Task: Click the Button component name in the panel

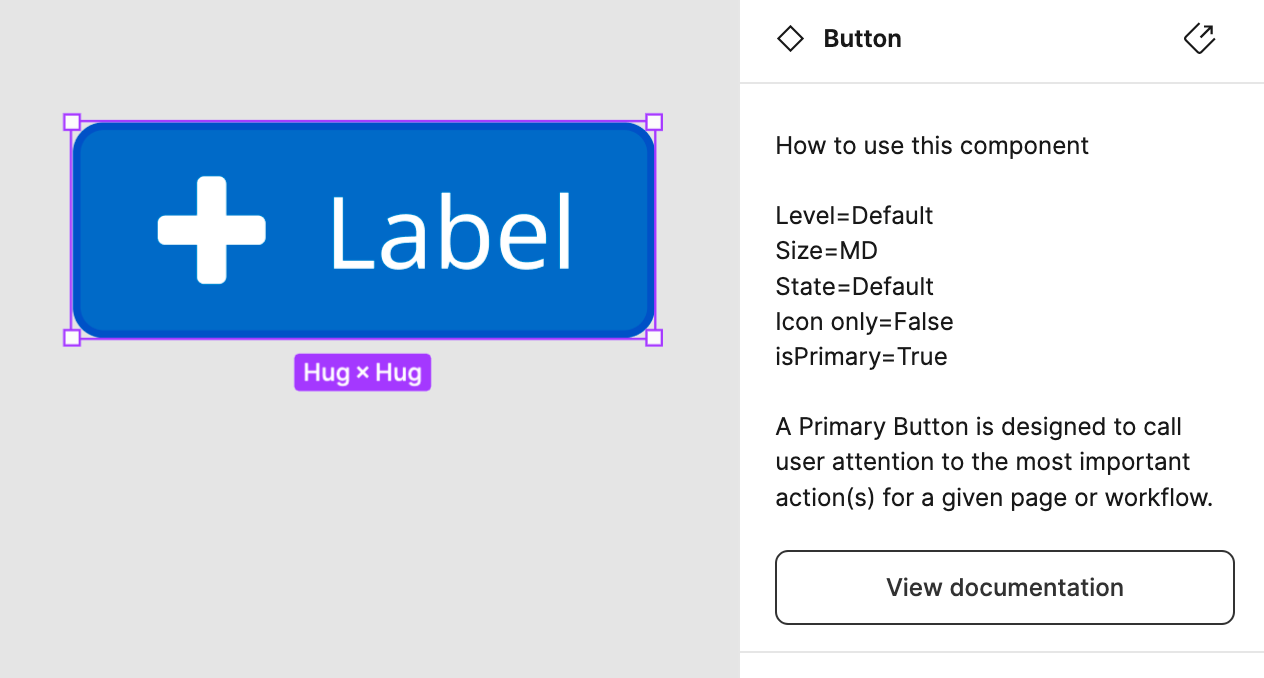Action: pos(862,38)
